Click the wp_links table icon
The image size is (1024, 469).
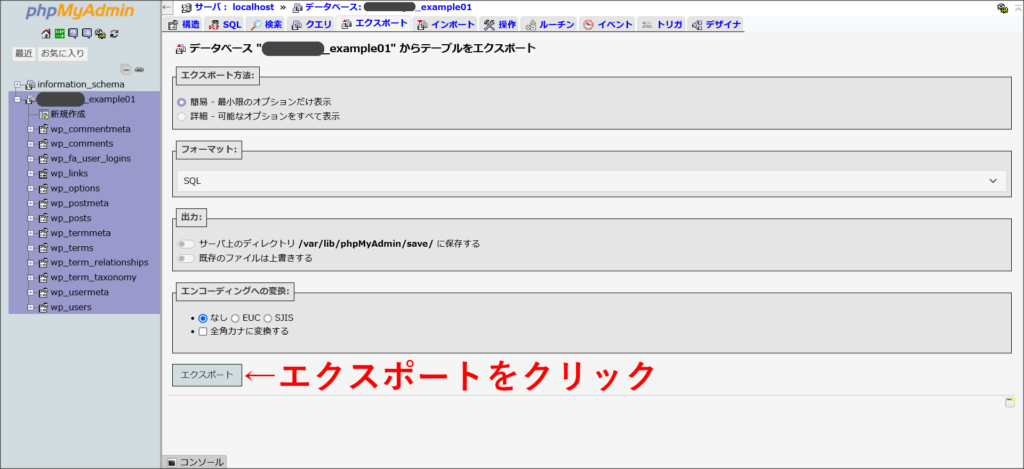click(x=44, y=174)
